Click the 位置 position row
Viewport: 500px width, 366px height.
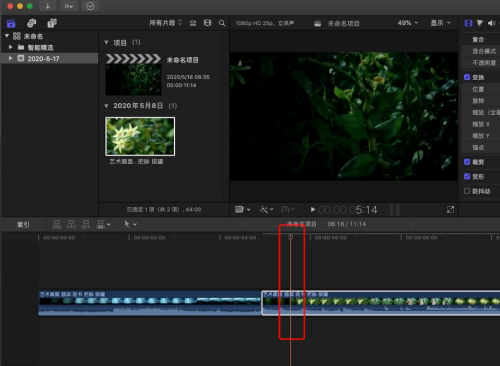[481, 89]
